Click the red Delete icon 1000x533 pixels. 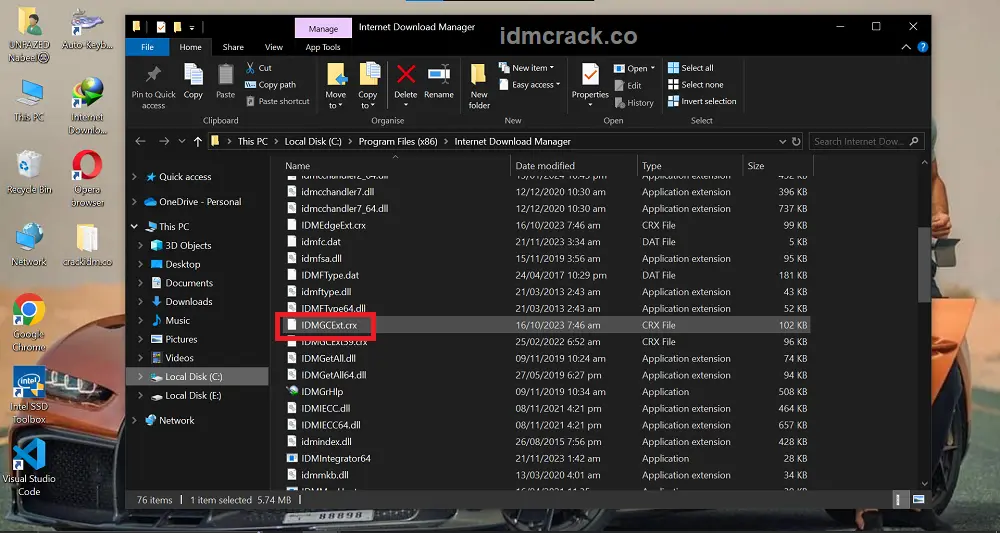point(406,74)
